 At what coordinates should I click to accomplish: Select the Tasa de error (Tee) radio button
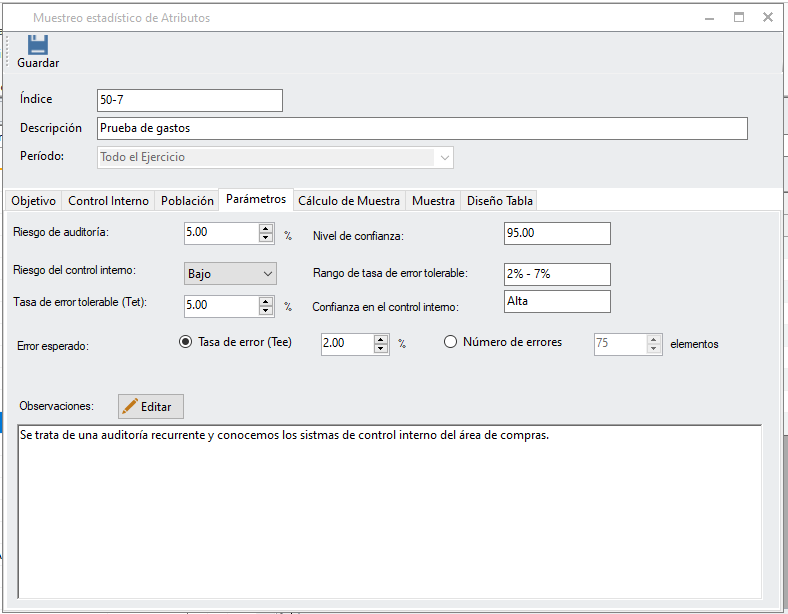(185, 342)
